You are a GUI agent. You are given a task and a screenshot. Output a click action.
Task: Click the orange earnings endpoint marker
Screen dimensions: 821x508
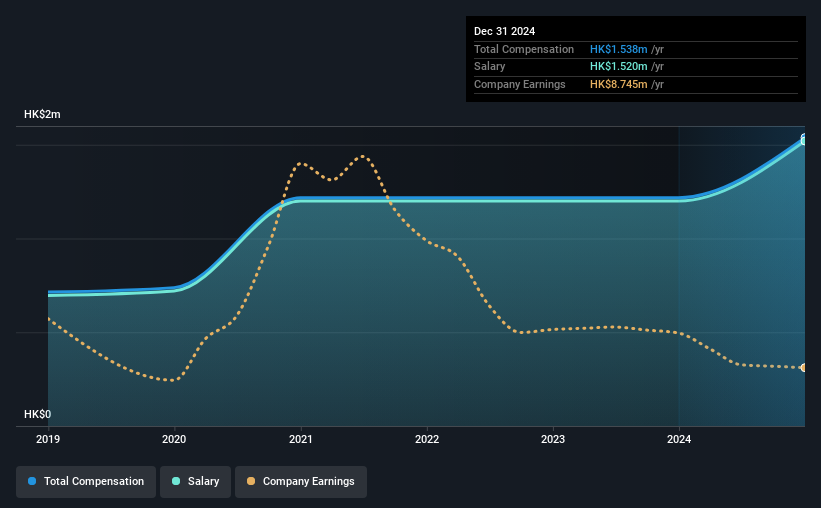tap(804, 368)
